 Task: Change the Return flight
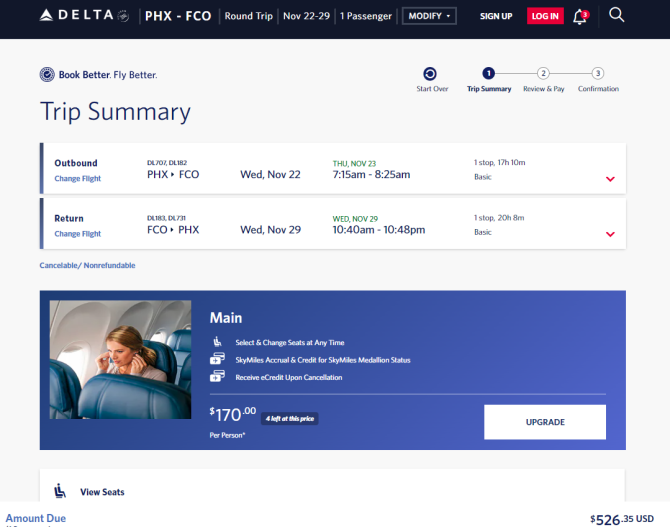coord(78,234)
